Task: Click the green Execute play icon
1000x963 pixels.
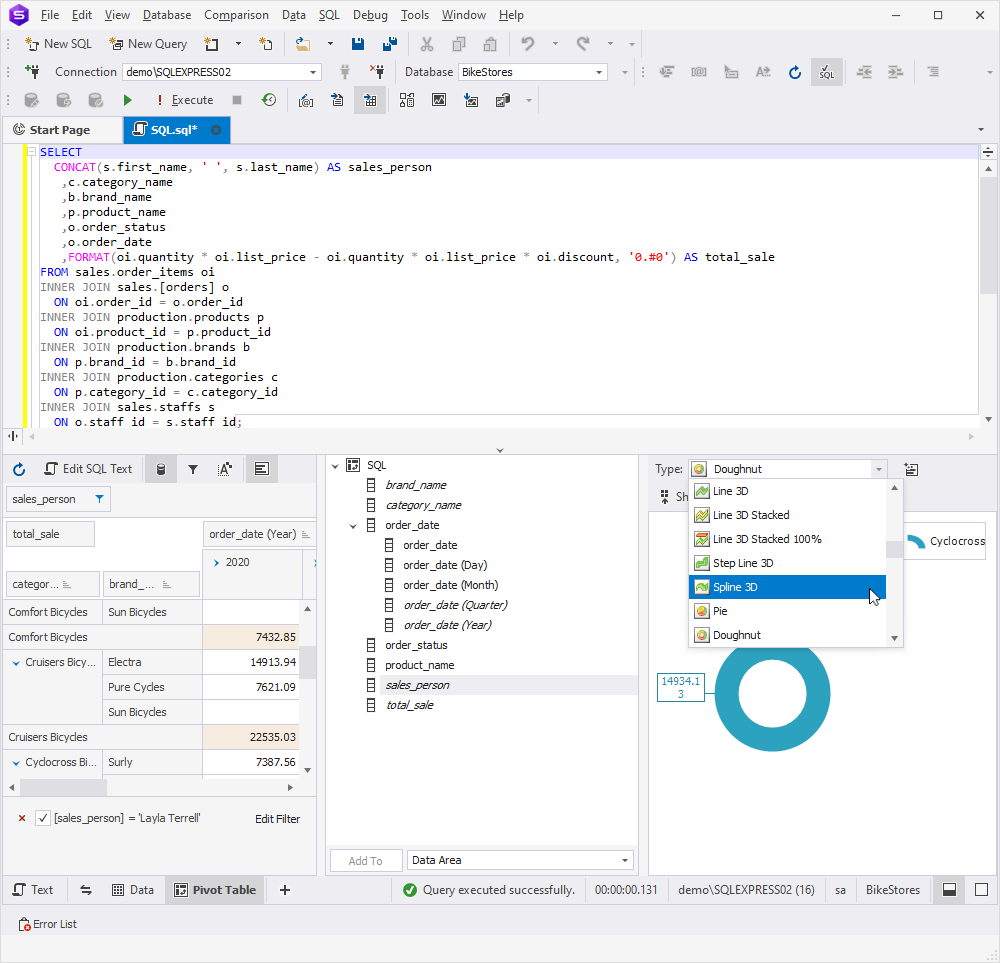Action: (x=128, y=100)
